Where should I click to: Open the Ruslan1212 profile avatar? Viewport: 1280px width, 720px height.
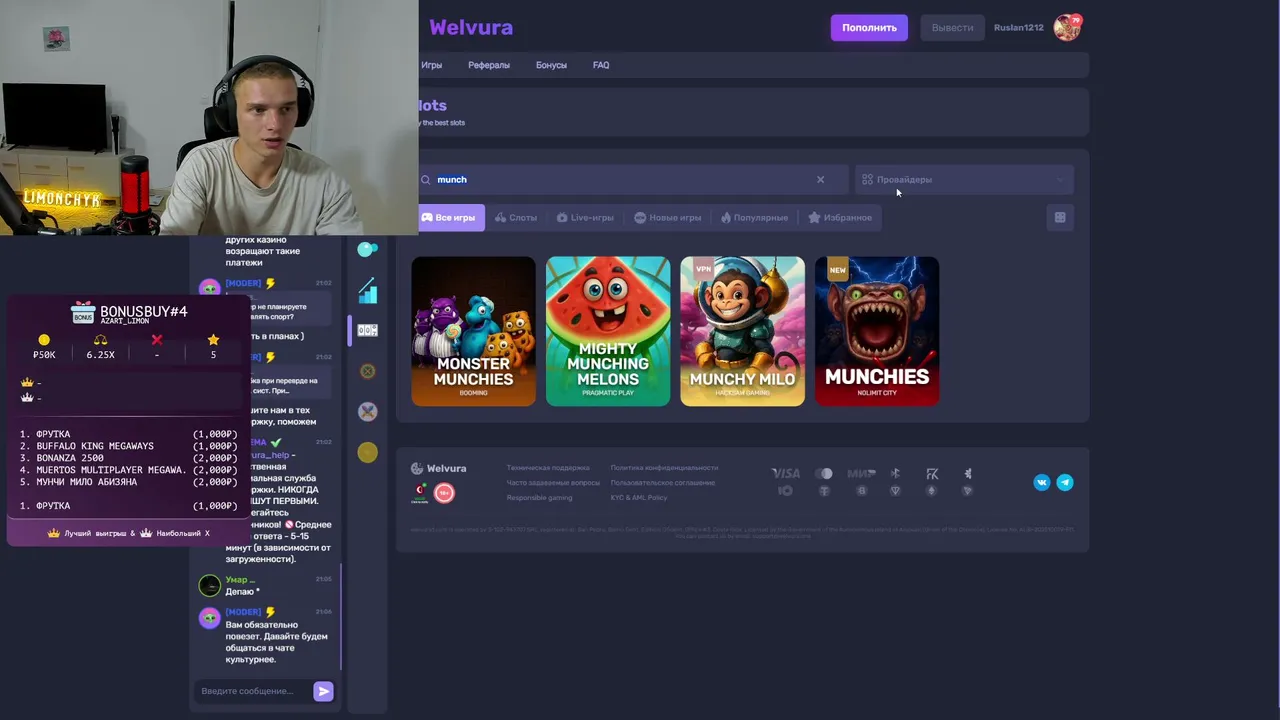1067,28
